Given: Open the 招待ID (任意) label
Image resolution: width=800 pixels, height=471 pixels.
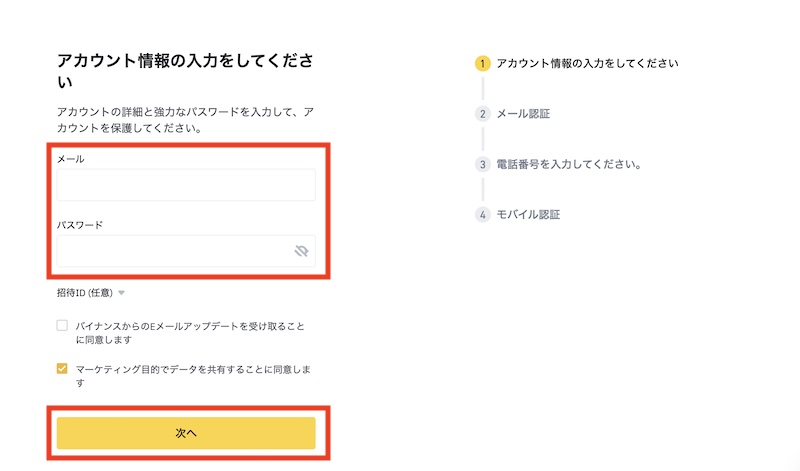Looking at the screenshot, I should tap(84, 293).
